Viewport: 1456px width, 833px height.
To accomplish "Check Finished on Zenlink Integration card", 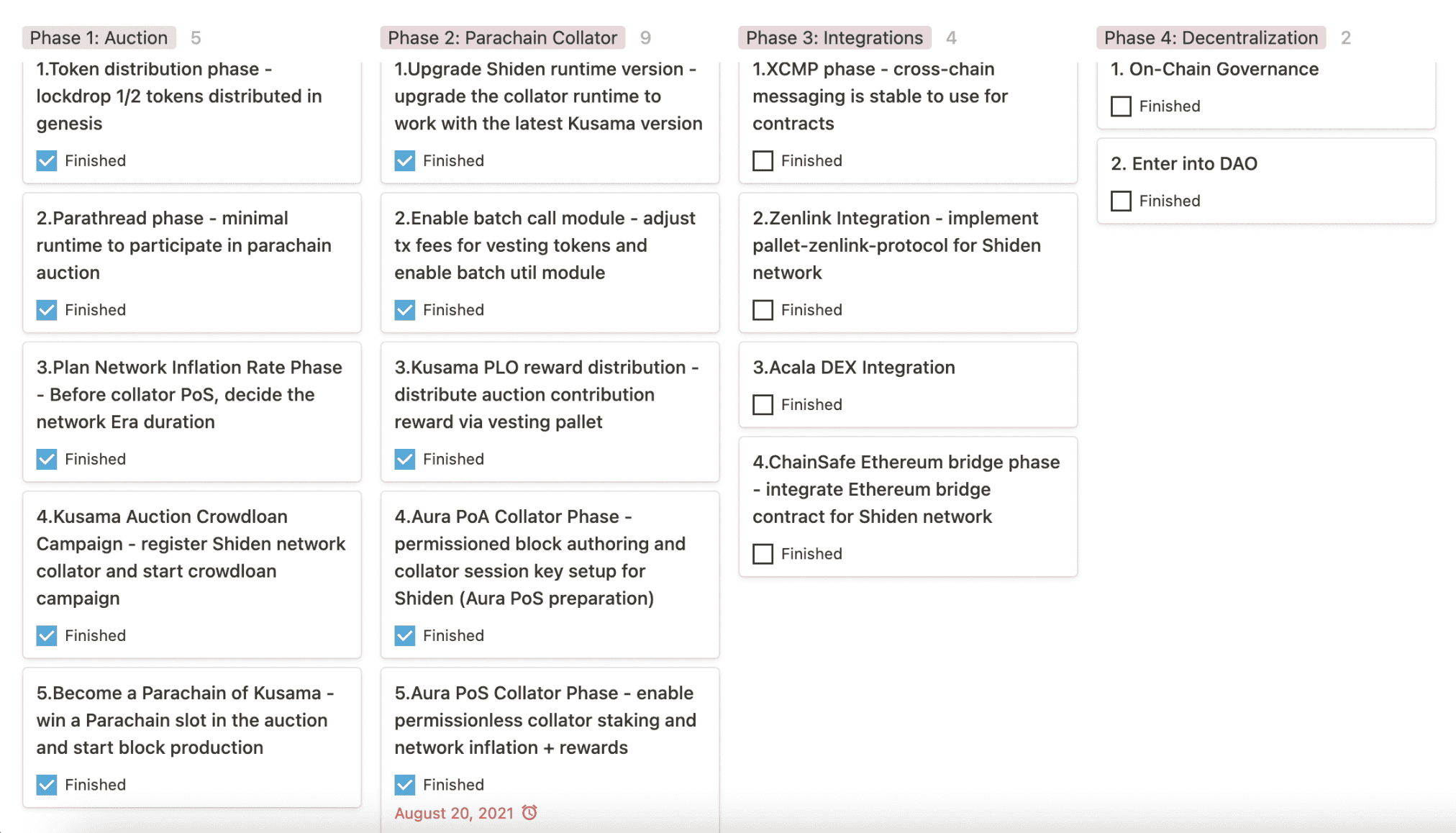I will pos(763,310).
